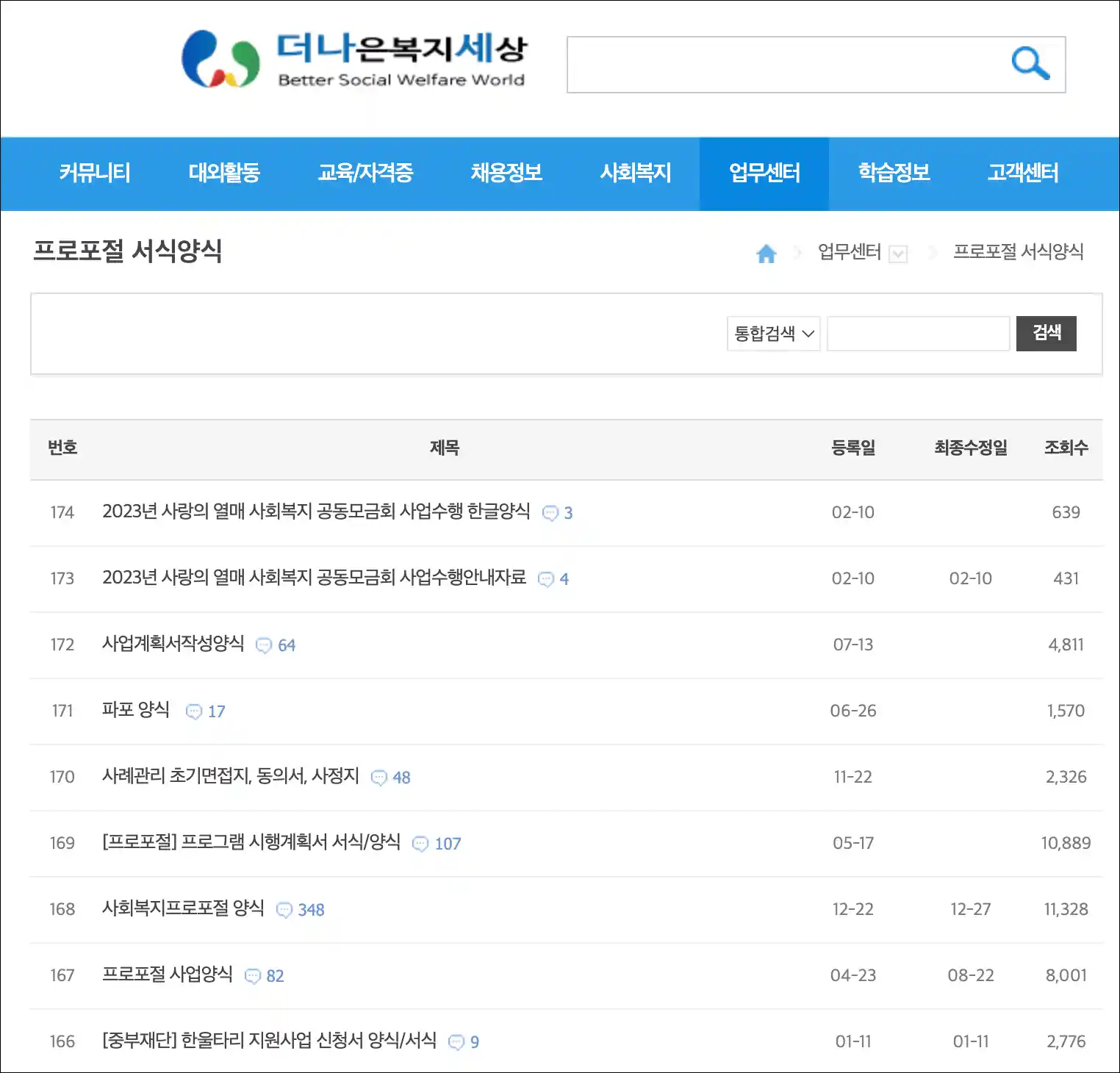Open the 교육/자격증 menu
The height and width of the screenshot is (1073, 1120).
365,173
